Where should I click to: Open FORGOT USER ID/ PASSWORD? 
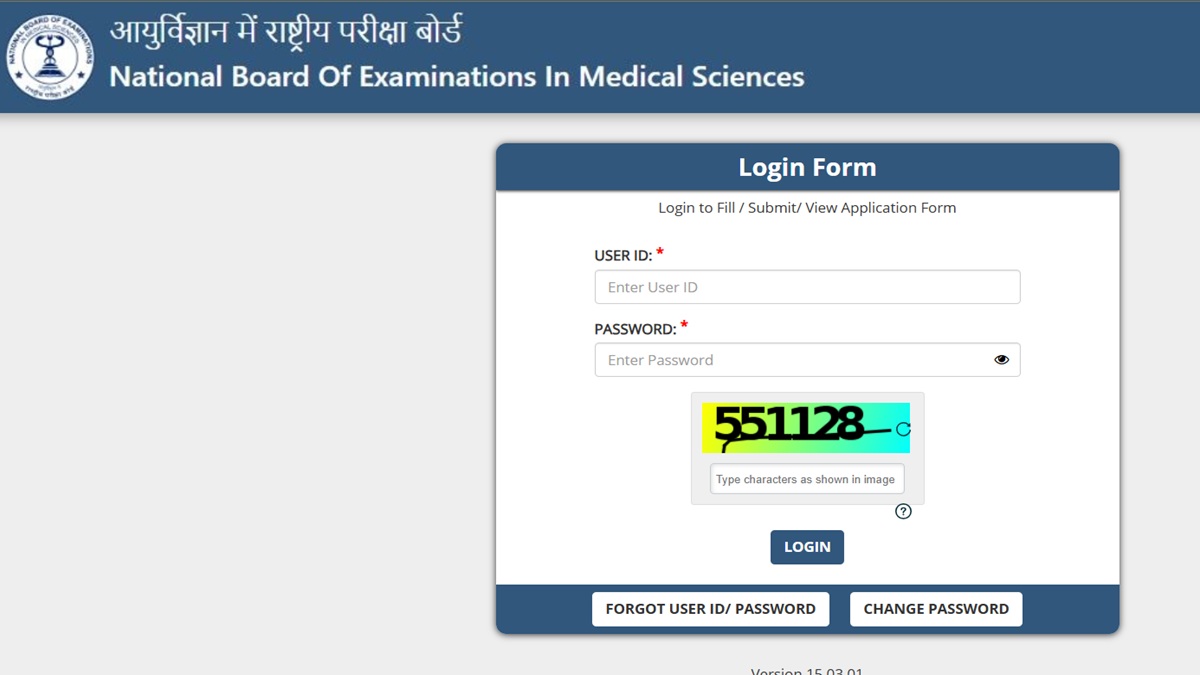[710, 608]
